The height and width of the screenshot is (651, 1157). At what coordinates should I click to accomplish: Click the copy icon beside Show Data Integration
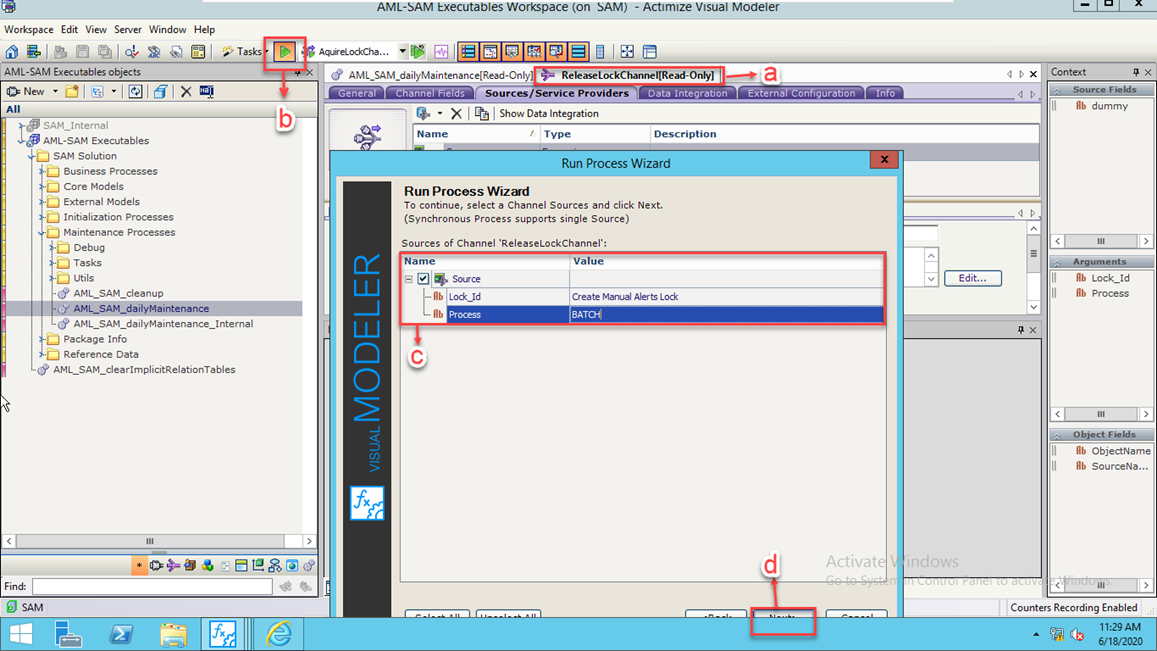(482, 114)
